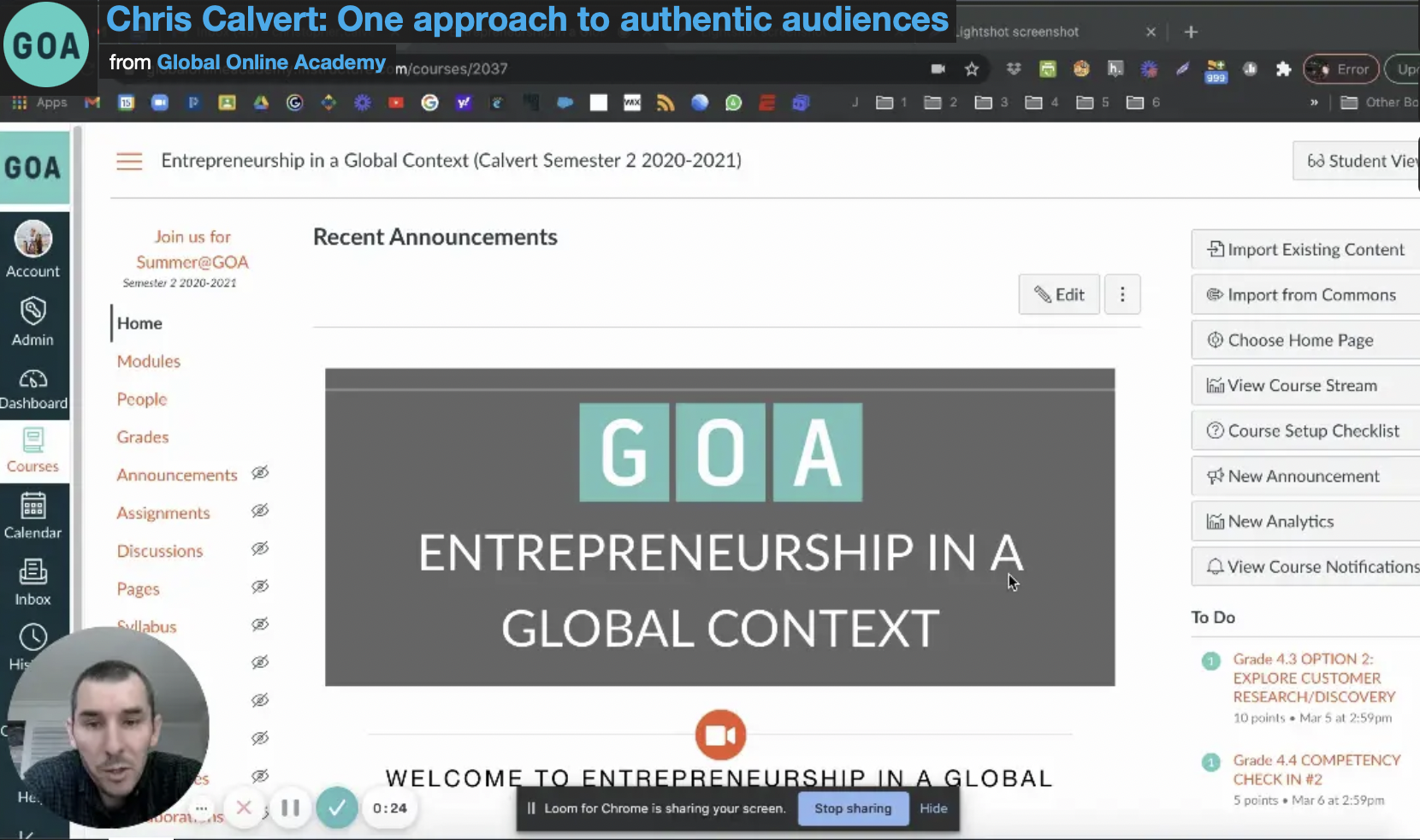Open the Inbox in the sidebar

pyautogui.click(x=33, y=583)
